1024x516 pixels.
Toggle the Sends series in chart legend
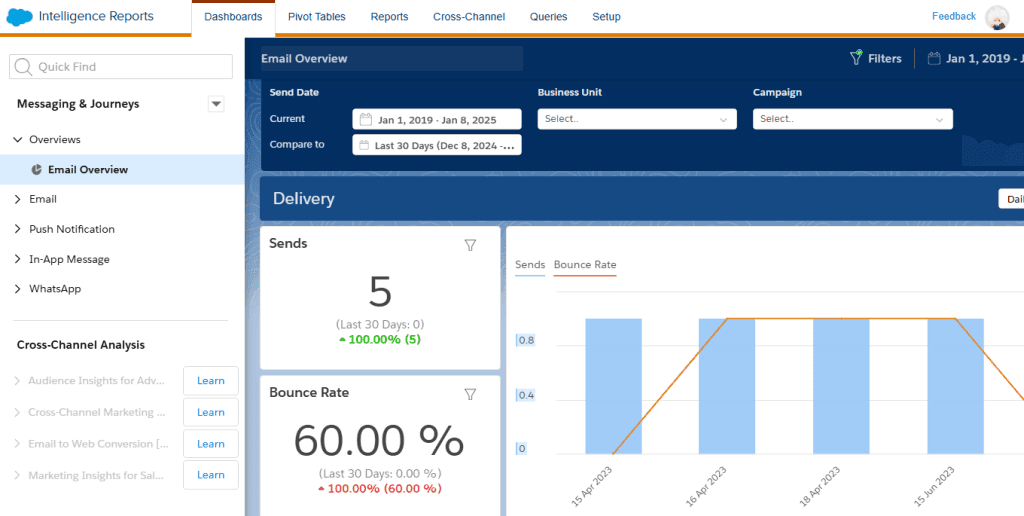530,265
